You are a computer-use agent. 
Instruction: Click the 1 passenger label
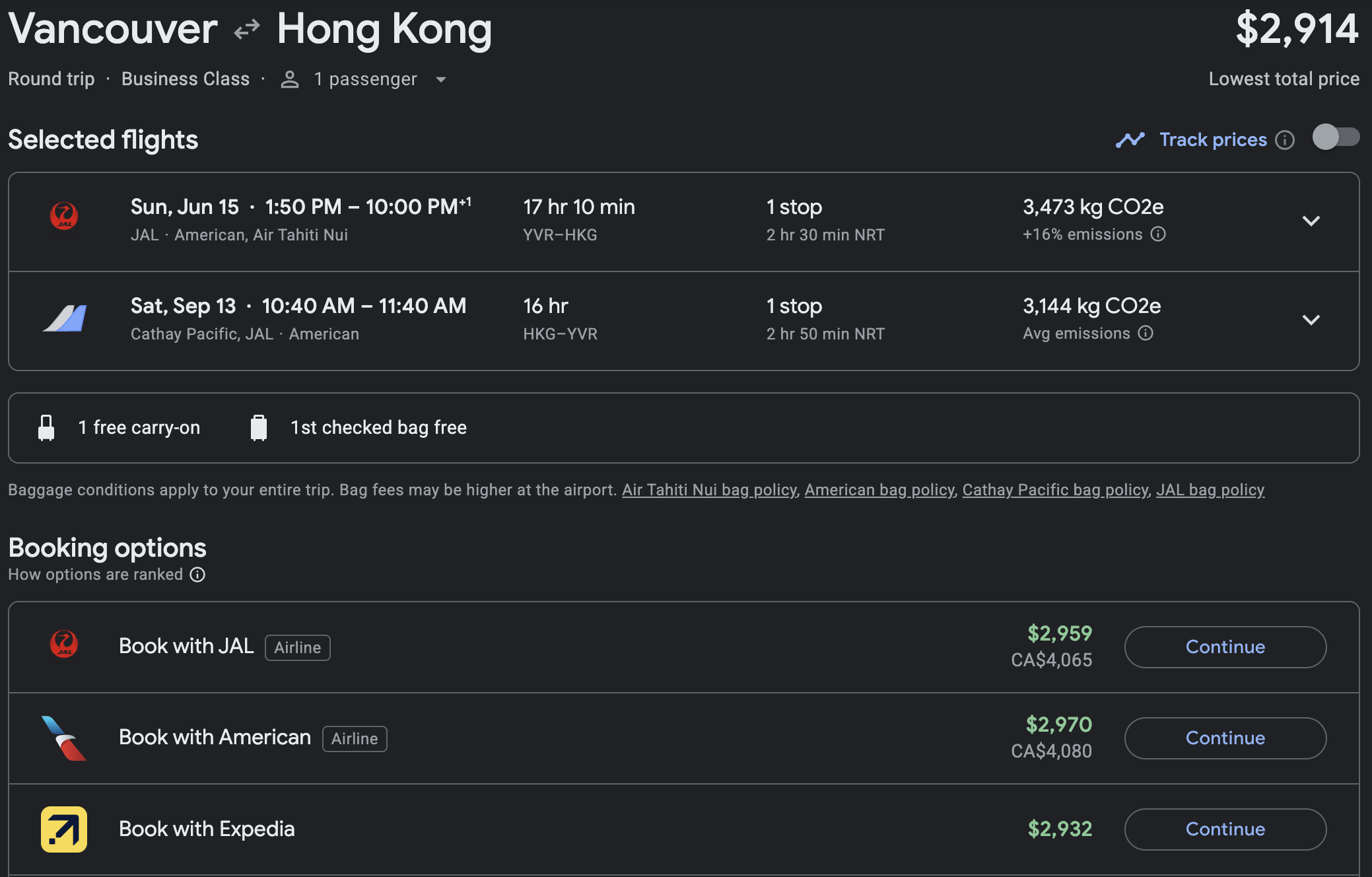365,79
